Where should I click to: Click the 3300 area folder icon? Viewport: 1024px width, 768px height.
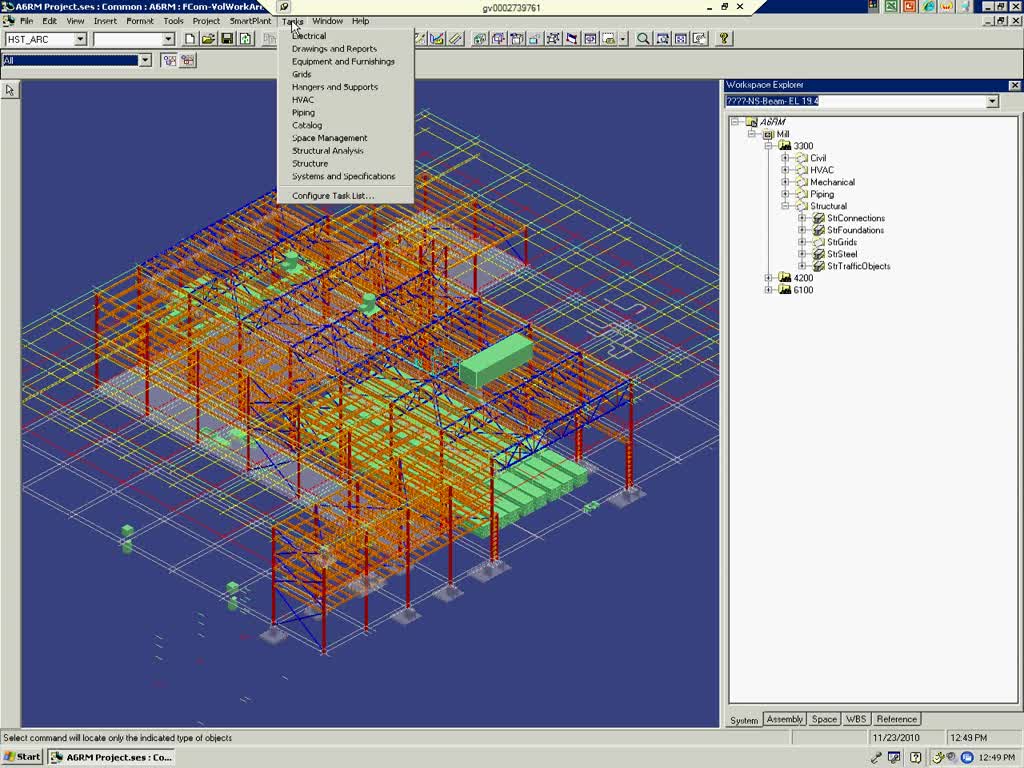tap(785, 146)
